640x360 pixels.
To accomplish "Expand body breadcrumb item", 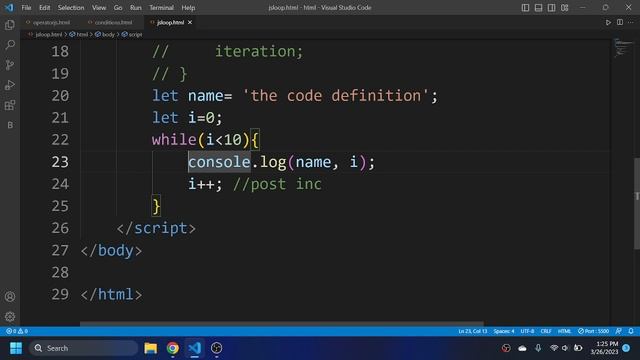I will click(x=108, y=35).
